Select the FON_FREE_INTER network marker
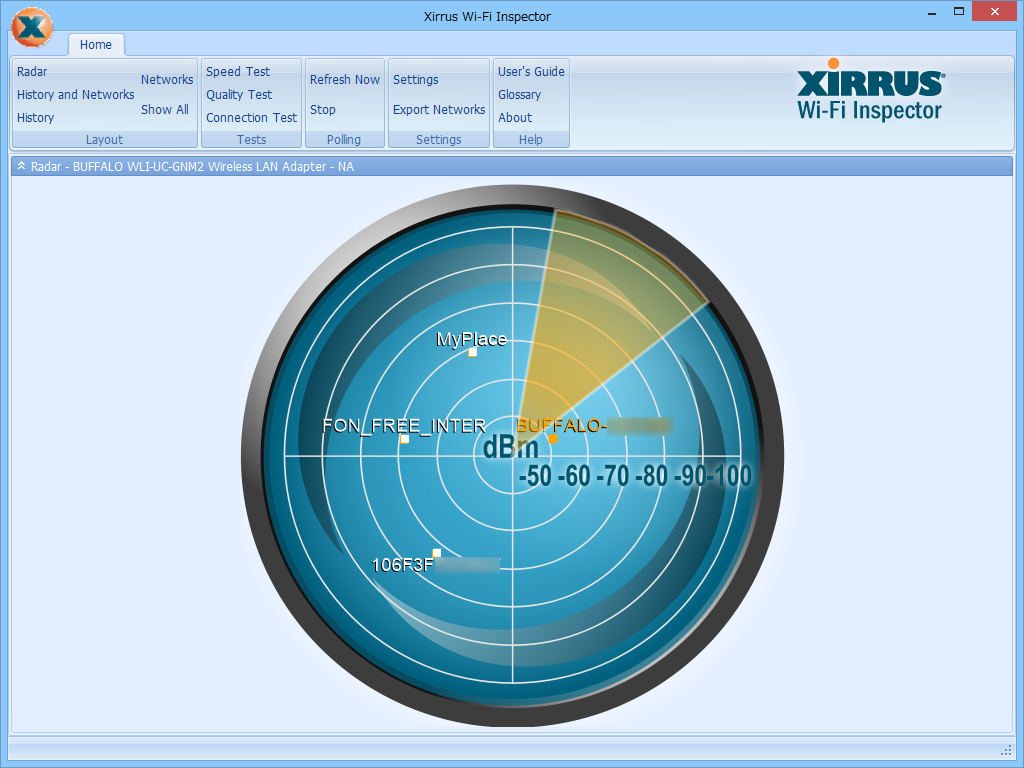The height and width of the screenshot is (768, 1024). click(405, 439)
